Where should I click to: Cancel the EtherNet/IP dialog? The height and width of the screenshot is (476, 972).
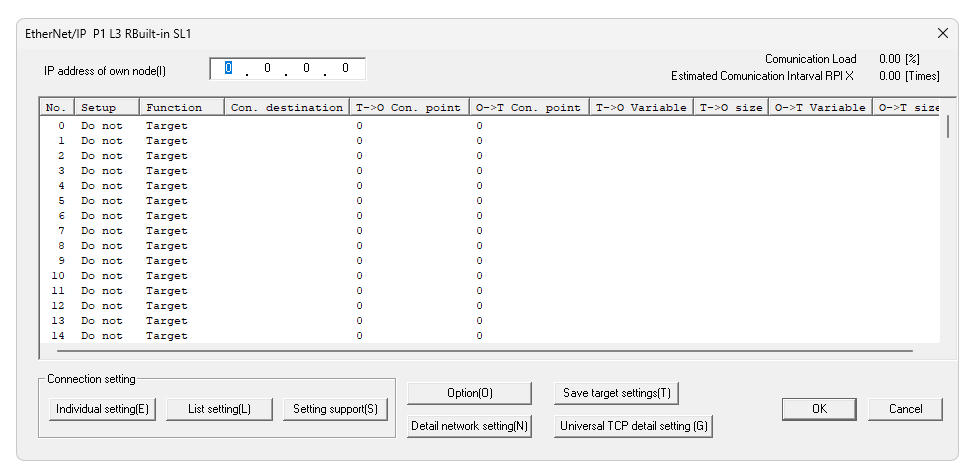[x=906, y=409]
